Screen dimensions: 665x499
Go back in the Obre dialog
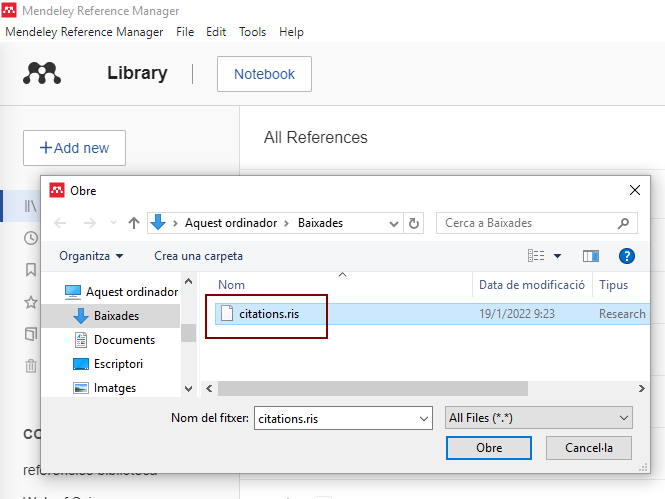[60, 223]
